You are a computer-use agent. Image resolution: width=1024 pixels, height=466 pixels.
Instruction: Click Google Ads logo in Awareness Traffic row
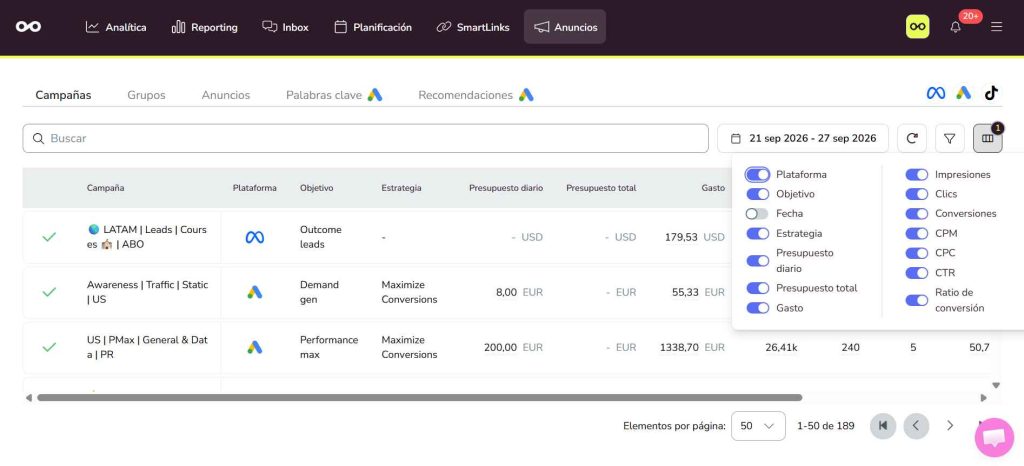255,292
